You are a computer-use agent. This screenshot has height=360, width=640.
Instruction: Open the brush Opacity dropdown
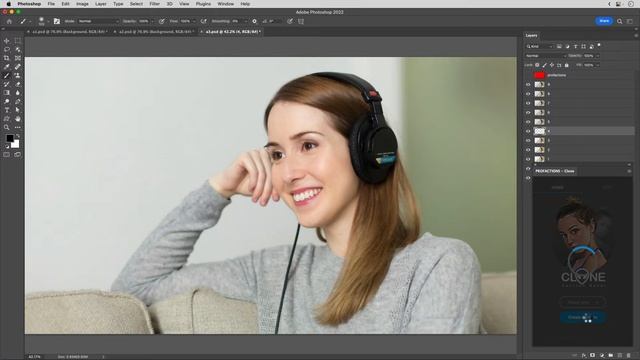152,21
